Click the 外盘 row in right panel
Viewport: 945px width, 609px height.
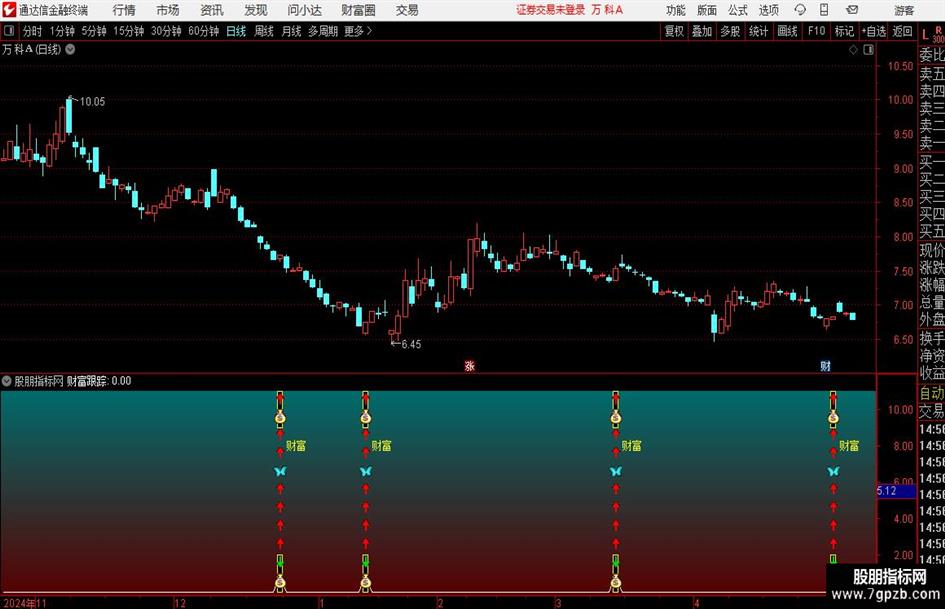[932, 320]
